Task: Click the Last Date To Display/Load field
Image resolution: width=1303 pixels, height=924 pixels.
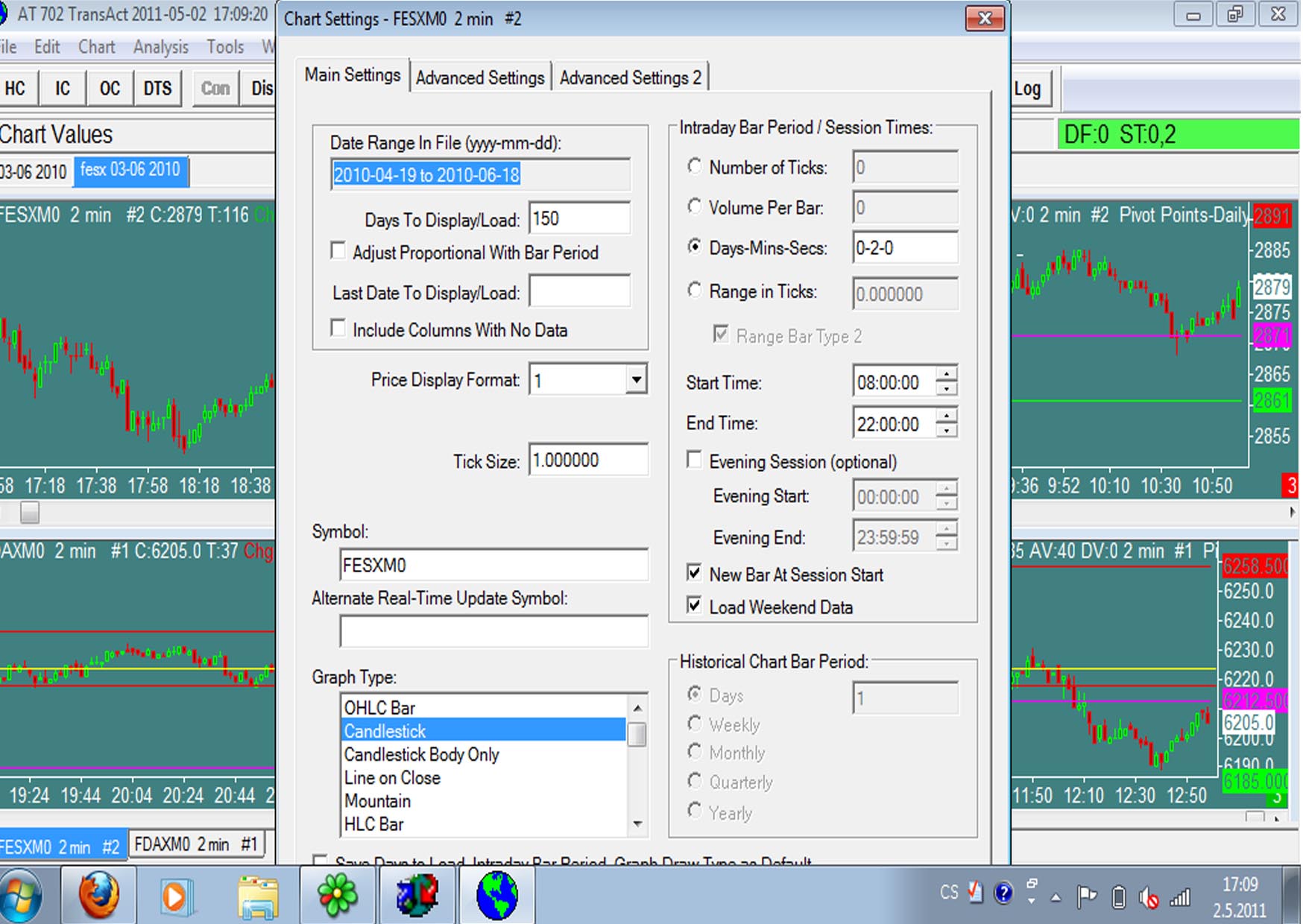Action: pos(579,291)
